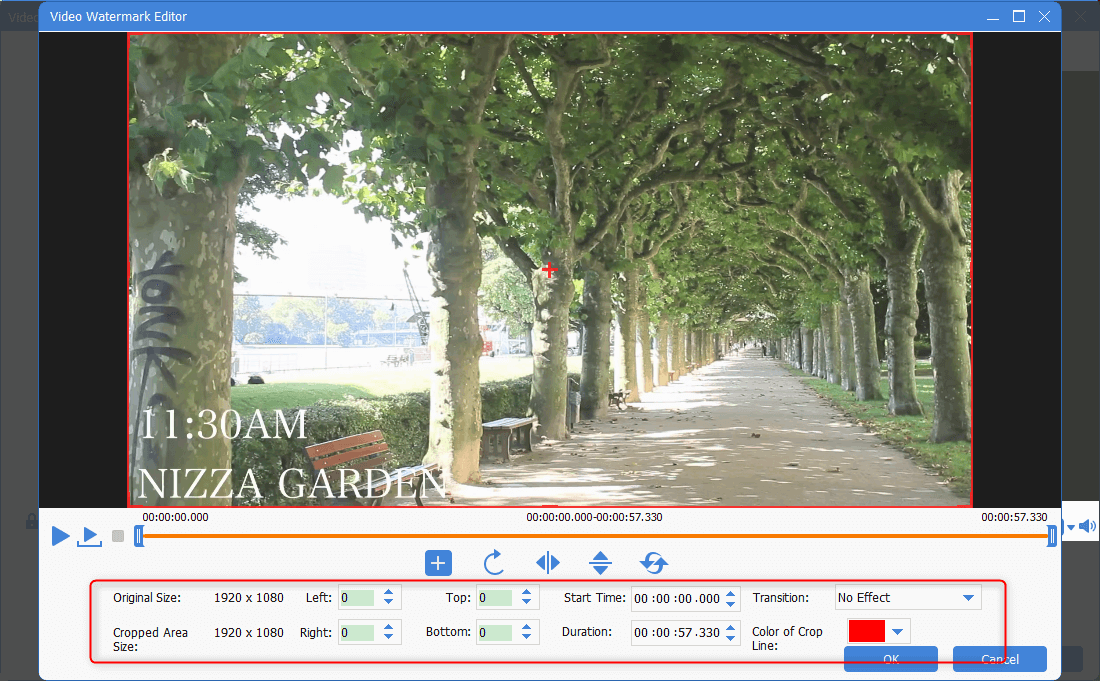Click the blue plus add icon
1100x681 pixels.
[438, 563]
